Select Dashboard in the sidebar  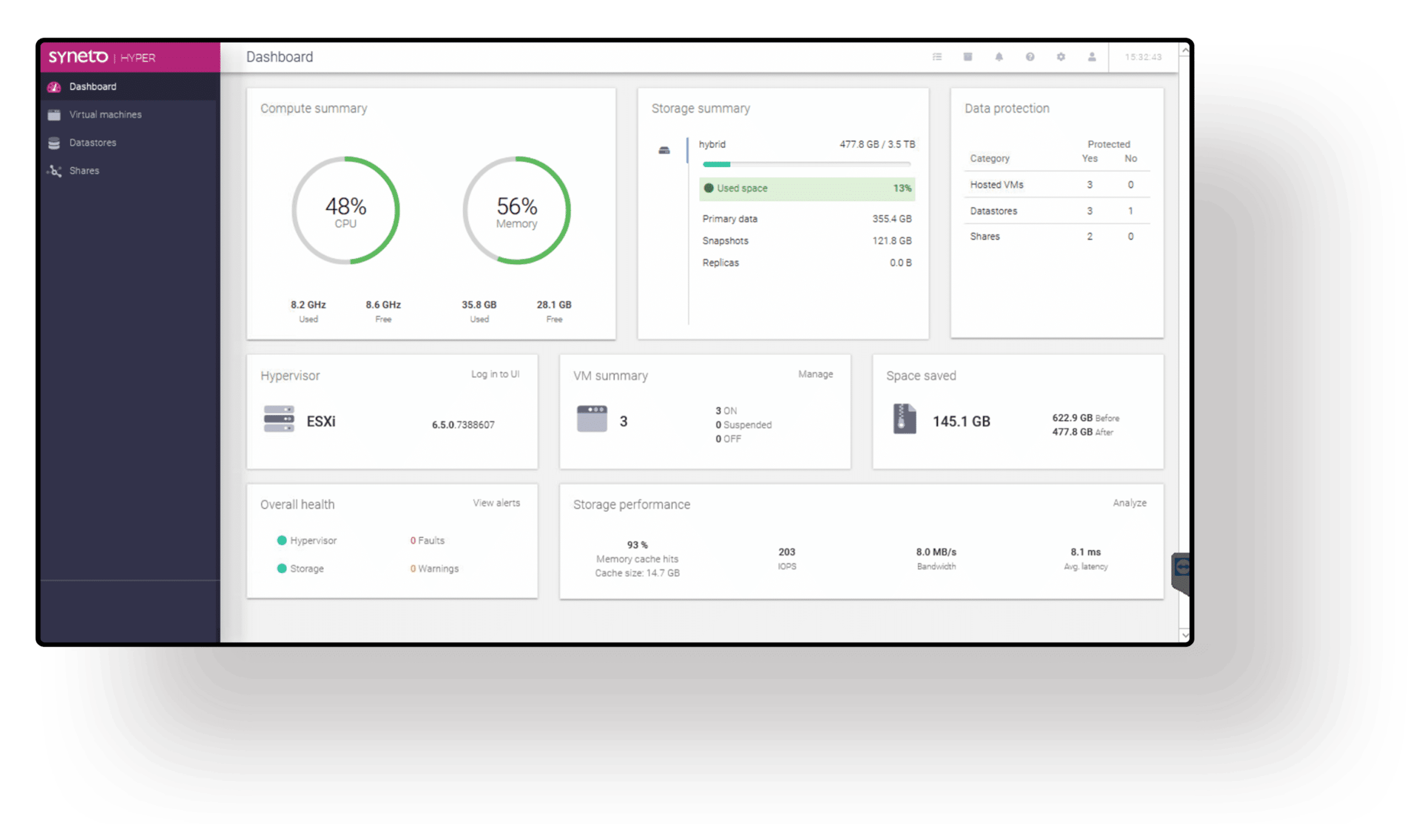(x=92, y=87)
